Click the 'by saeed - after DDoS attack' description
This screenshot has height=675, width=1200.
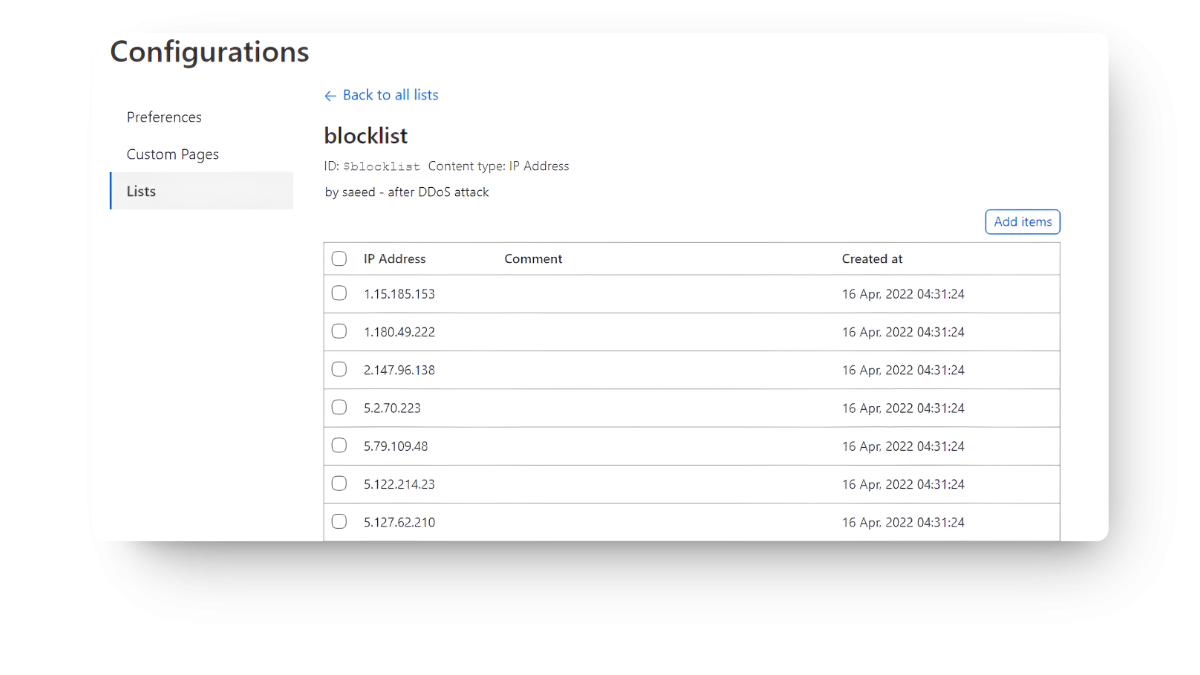click(x=406, y=191)
